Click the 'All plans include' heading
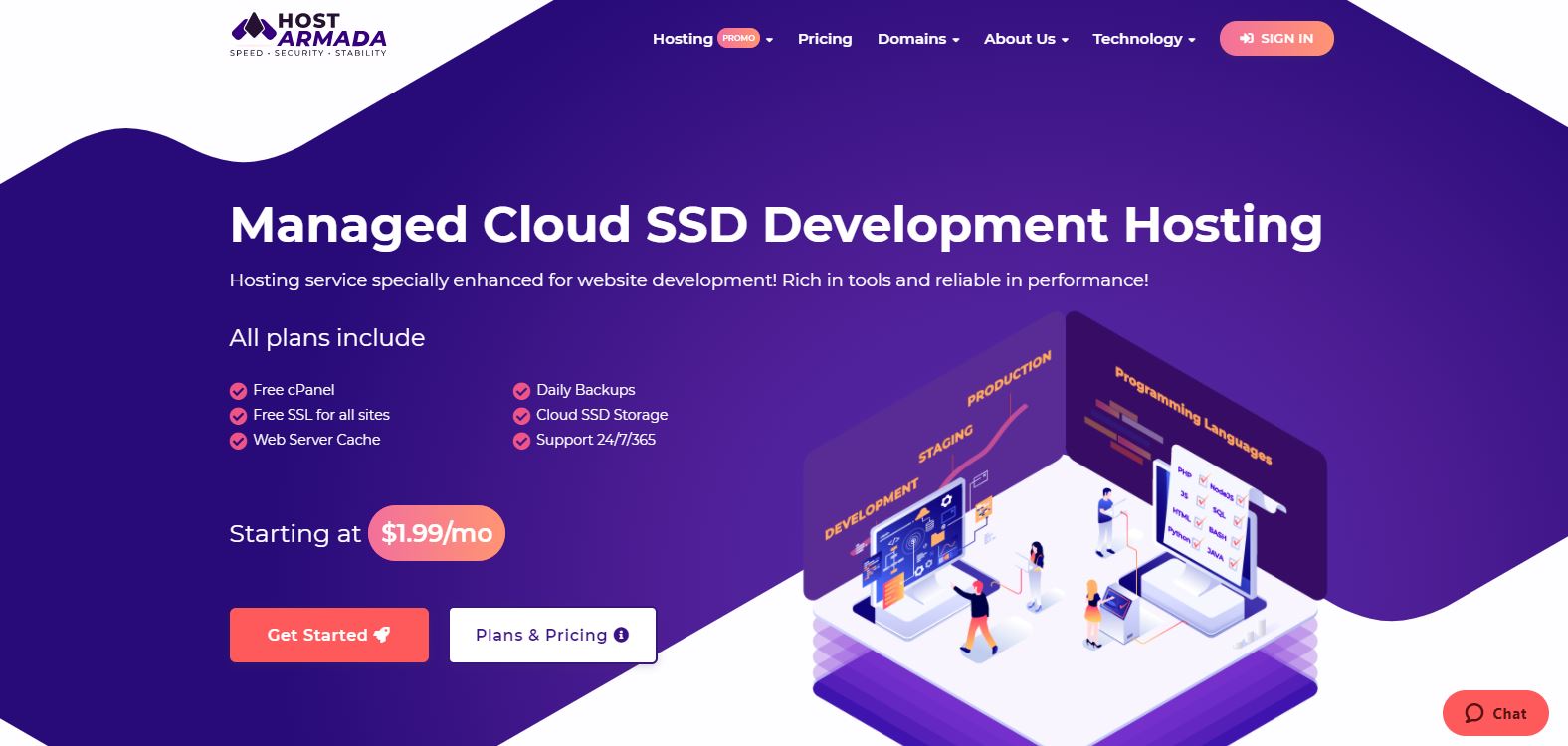 (x=327, y=338)
